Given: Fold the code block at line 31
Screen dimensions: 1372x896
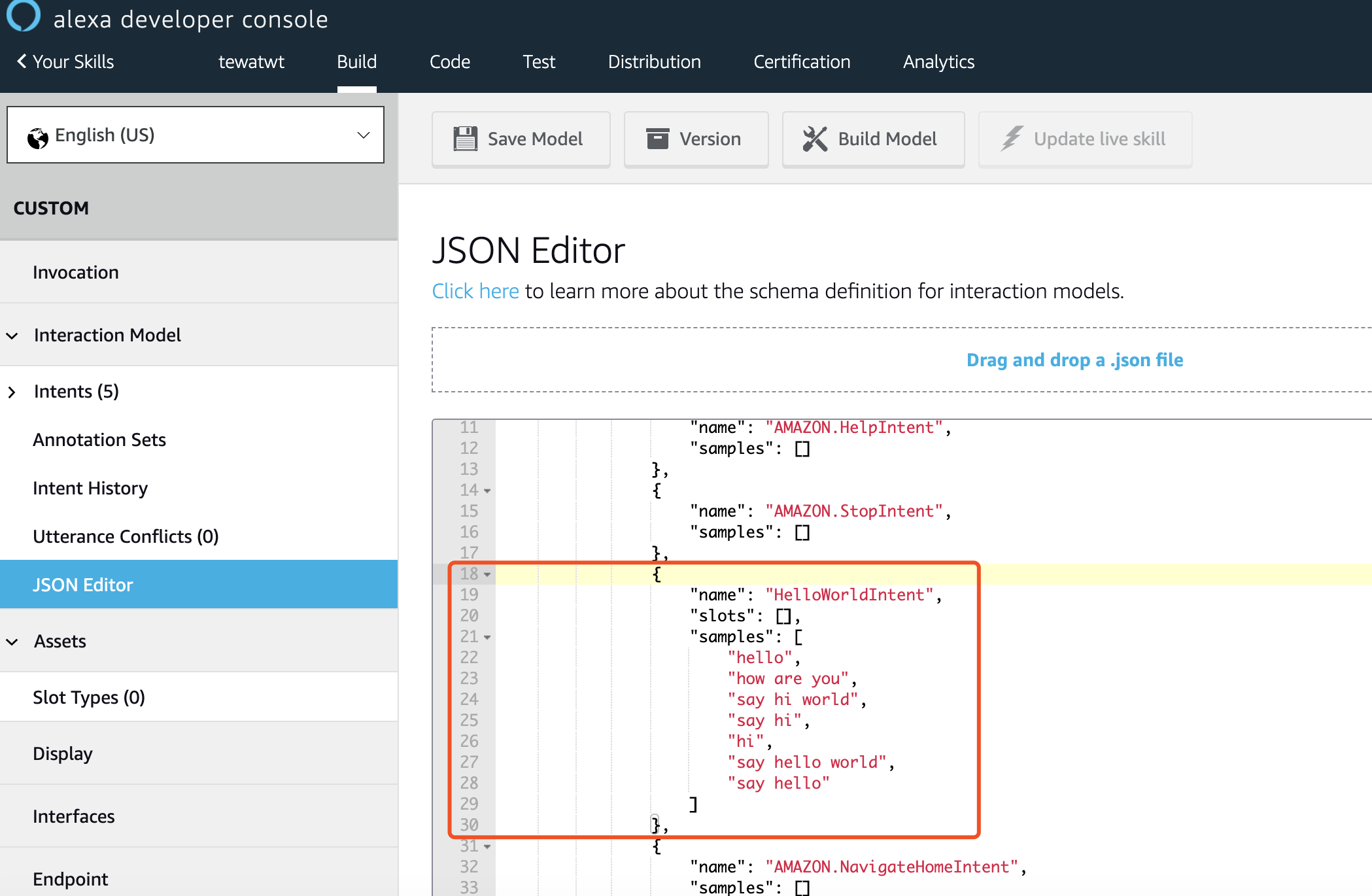Looking at the screenshot, I should coord(487,846).
